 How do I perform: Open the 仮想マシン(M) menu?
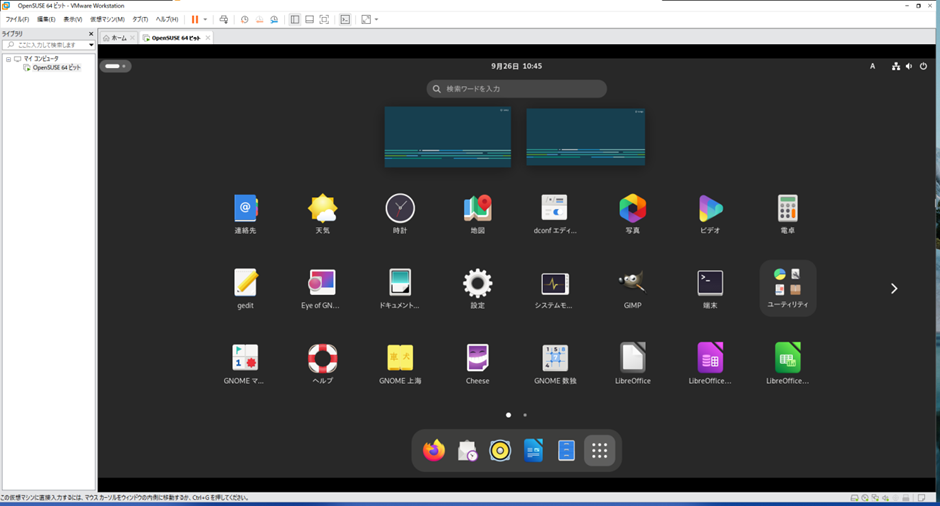107,19
